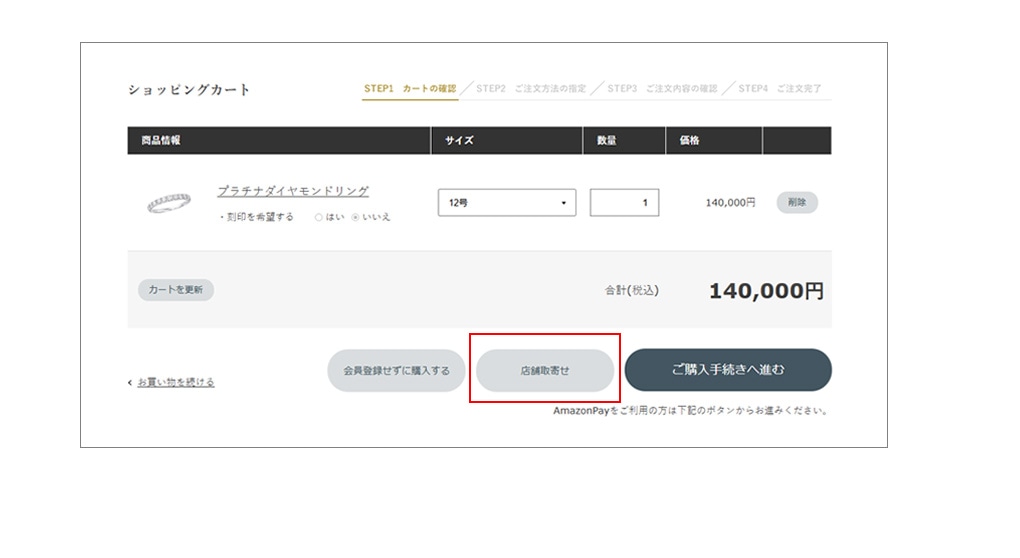The height and width of the screenshot is (558, 1020).
Task: Select the STEP1 カートの確認 tab
Action: tap(409, 89)
